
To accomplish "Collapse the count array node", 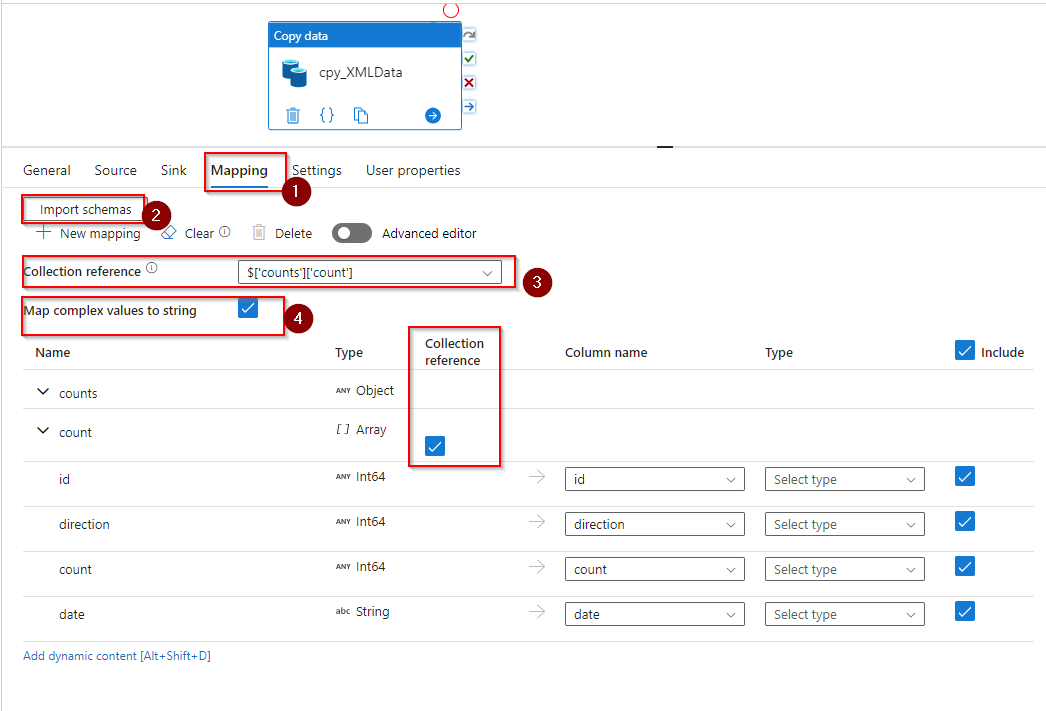I will pos(43,431).
